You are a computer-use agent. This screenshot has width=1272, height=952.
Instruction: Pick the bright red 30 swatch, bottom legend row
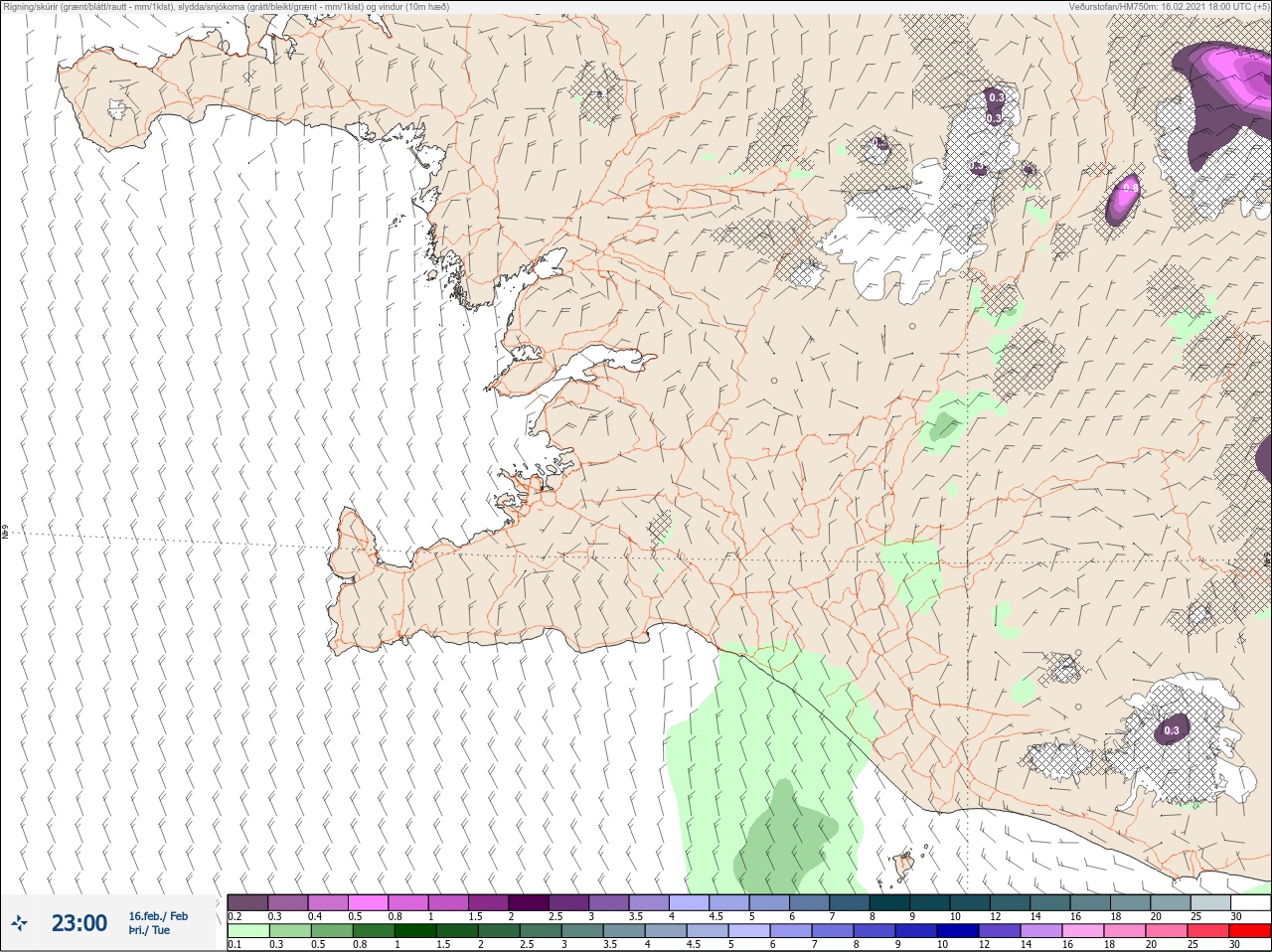click(x=1250, y=931)
